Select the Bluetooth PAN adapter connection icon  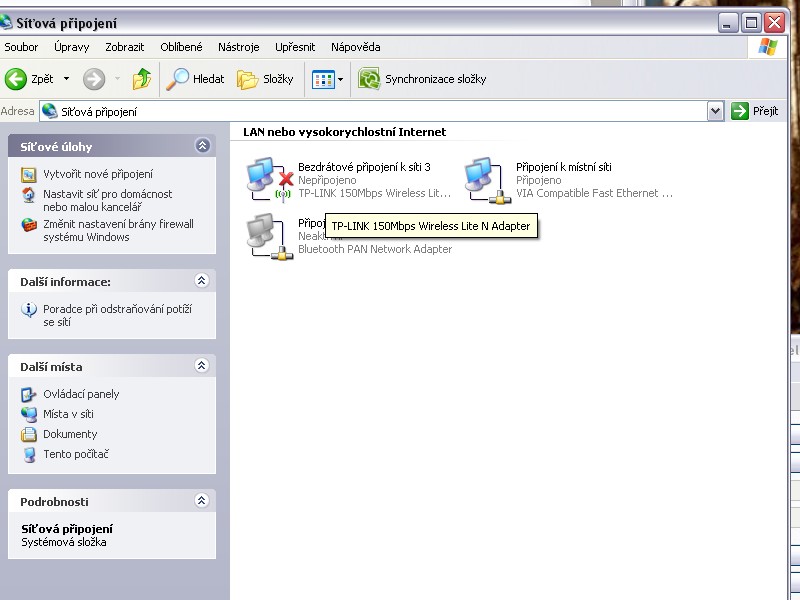pos(269,237)
